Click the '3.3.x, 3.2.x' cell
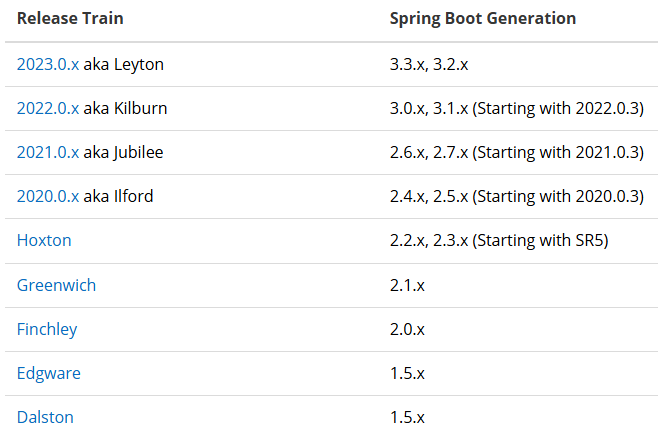The image size is (658, 436). click(x=430, y=65)
